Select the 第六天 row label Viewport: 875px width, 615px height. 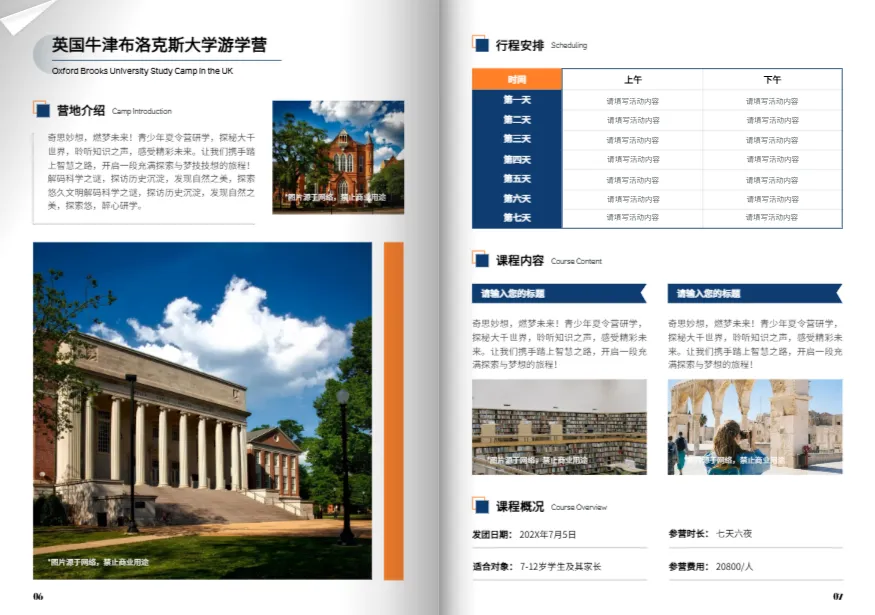(x=517, y=199)
